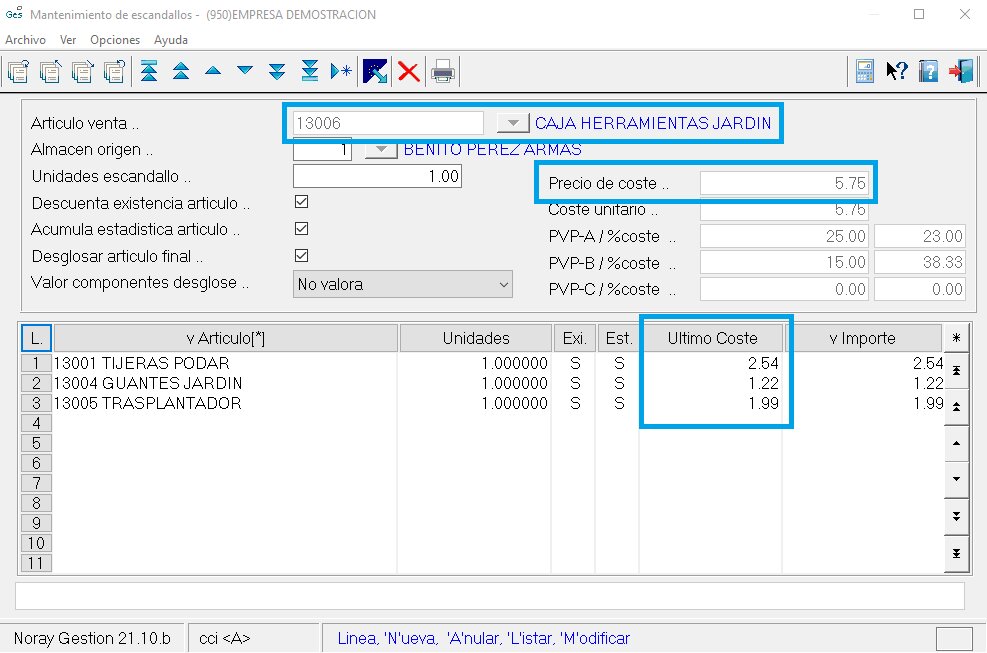Jump to the first record using the double-up arrow with bar
The height and width of the screenshot is (653, 987).
(149, 71)
